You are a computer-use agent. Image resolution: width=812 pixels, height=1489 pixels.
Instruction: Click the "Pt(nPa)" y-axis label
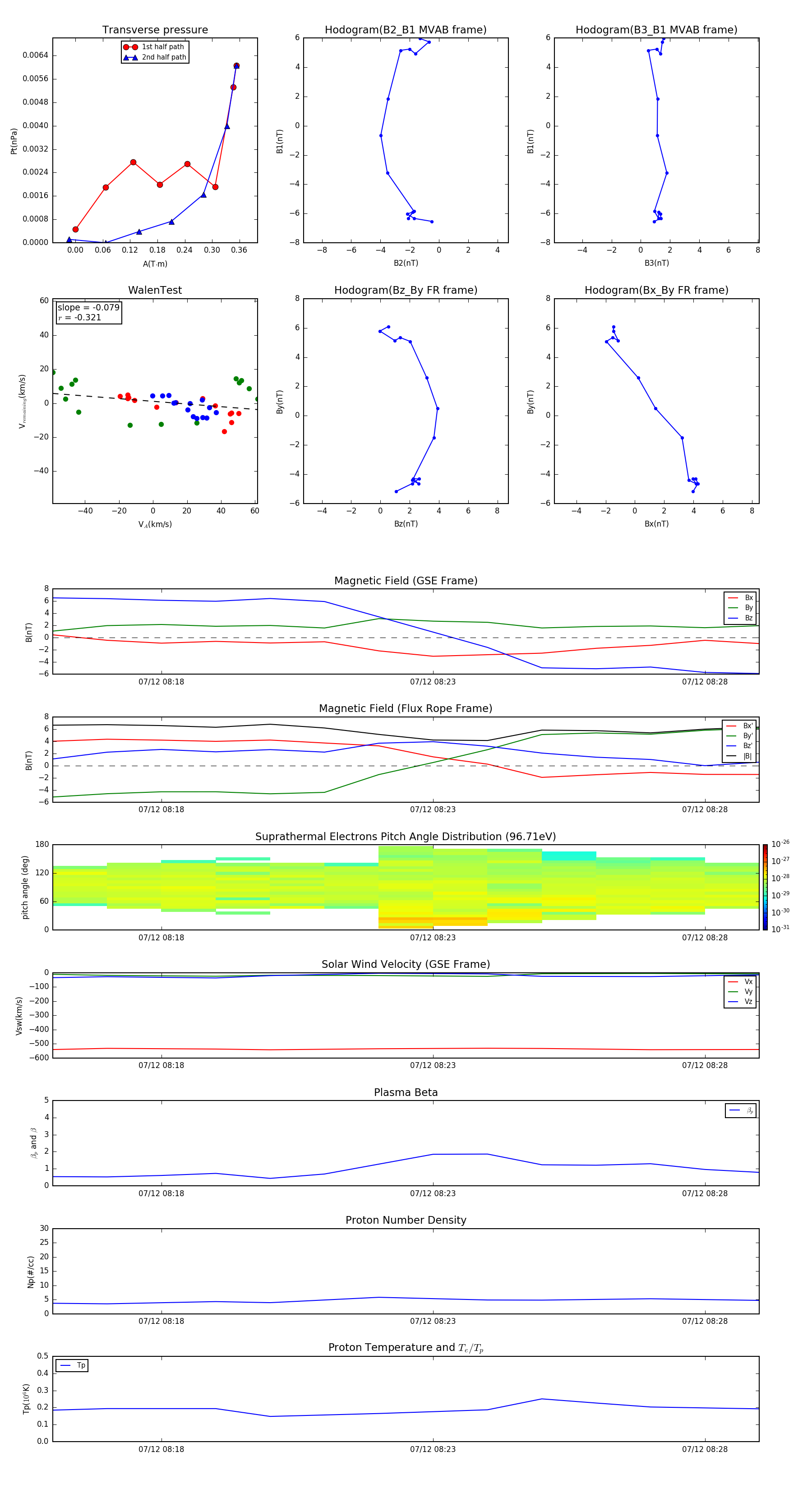point(14,141)
